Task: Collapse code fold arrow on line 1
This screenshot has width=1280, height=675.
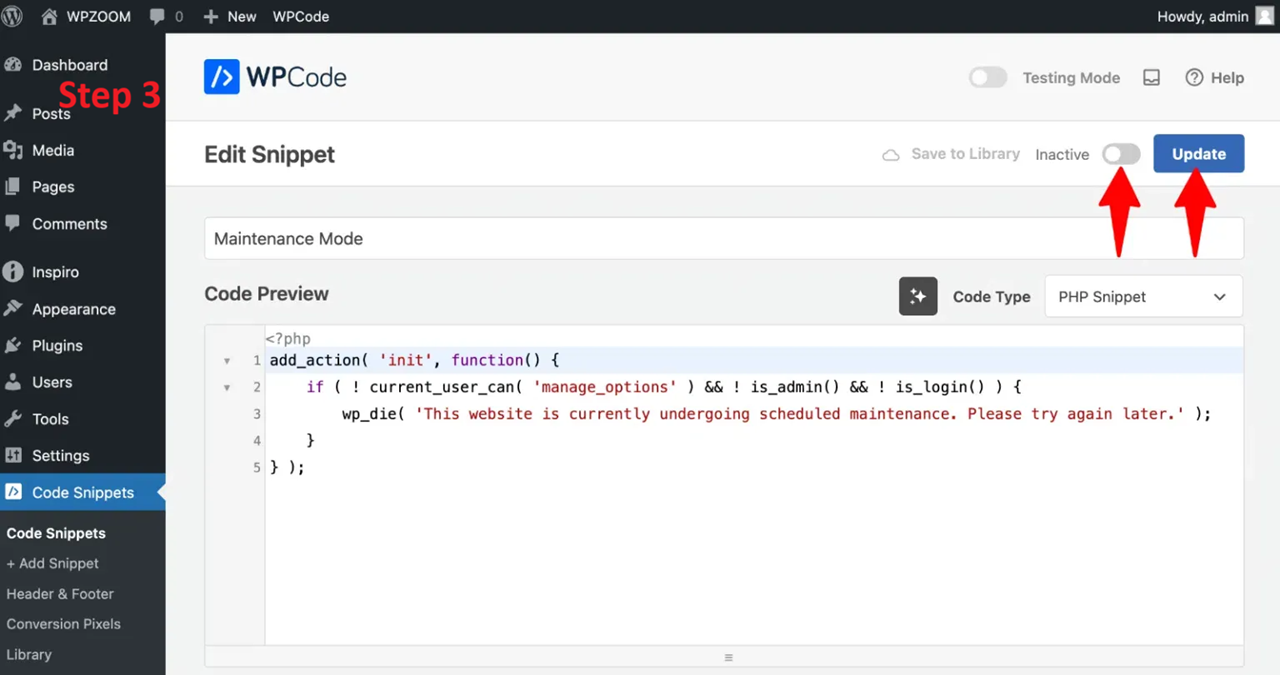Action: pyautogui.click(x=227, y=361)
